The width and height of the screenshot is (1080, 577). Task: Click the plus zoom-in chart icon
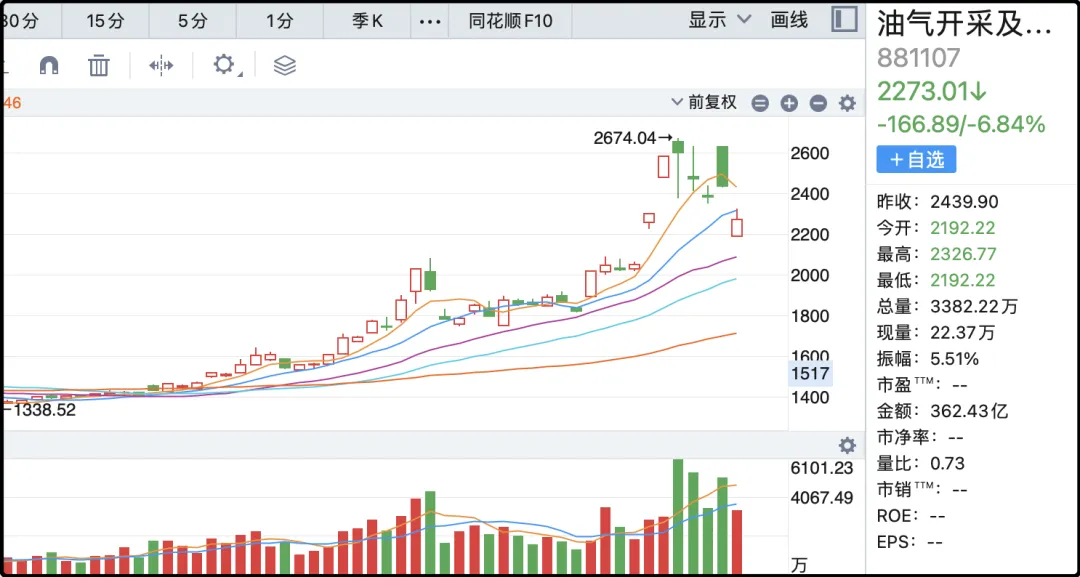click(789, 103)
